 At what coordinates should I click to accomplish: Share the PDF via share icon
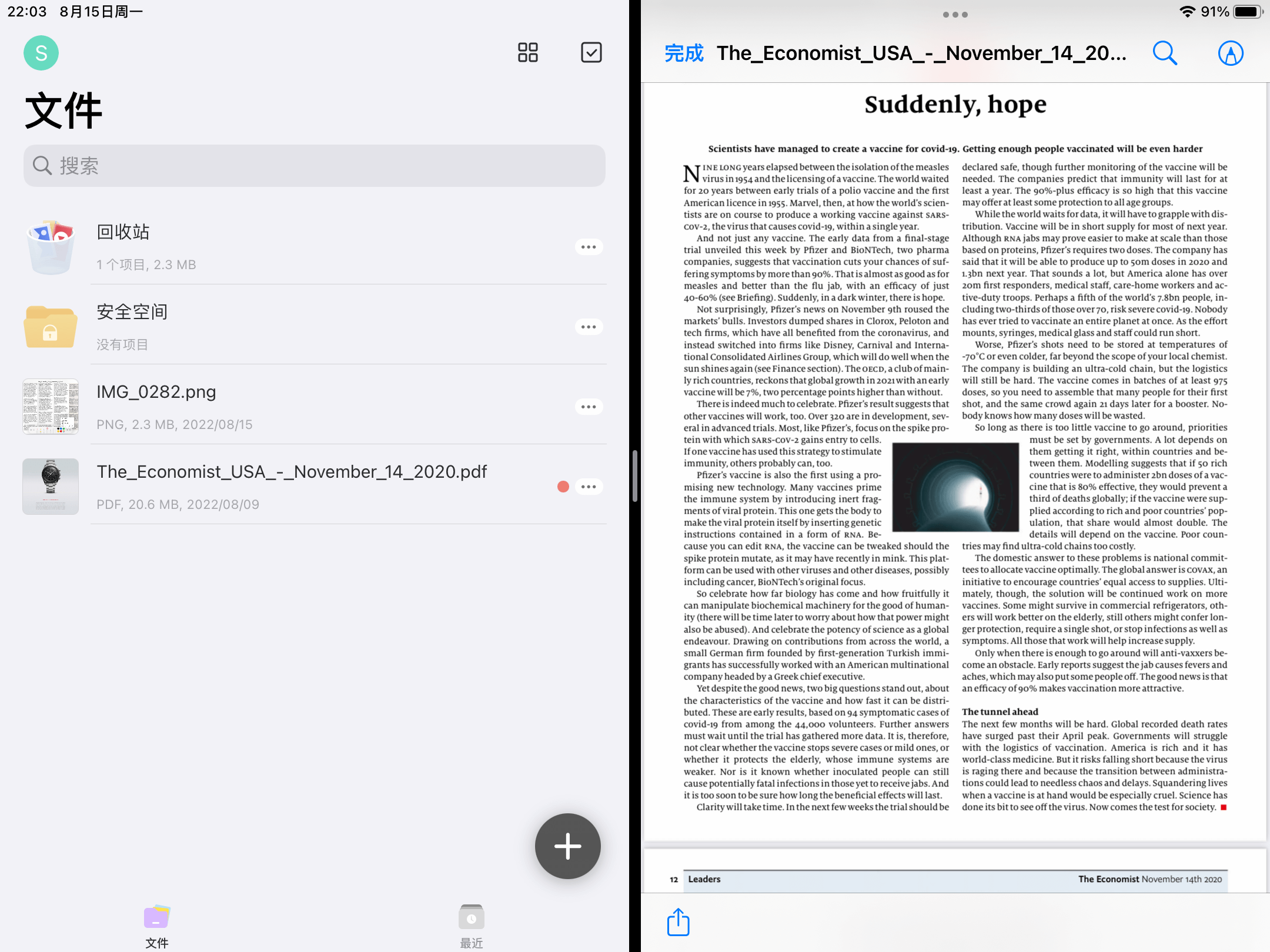point(678,922)
